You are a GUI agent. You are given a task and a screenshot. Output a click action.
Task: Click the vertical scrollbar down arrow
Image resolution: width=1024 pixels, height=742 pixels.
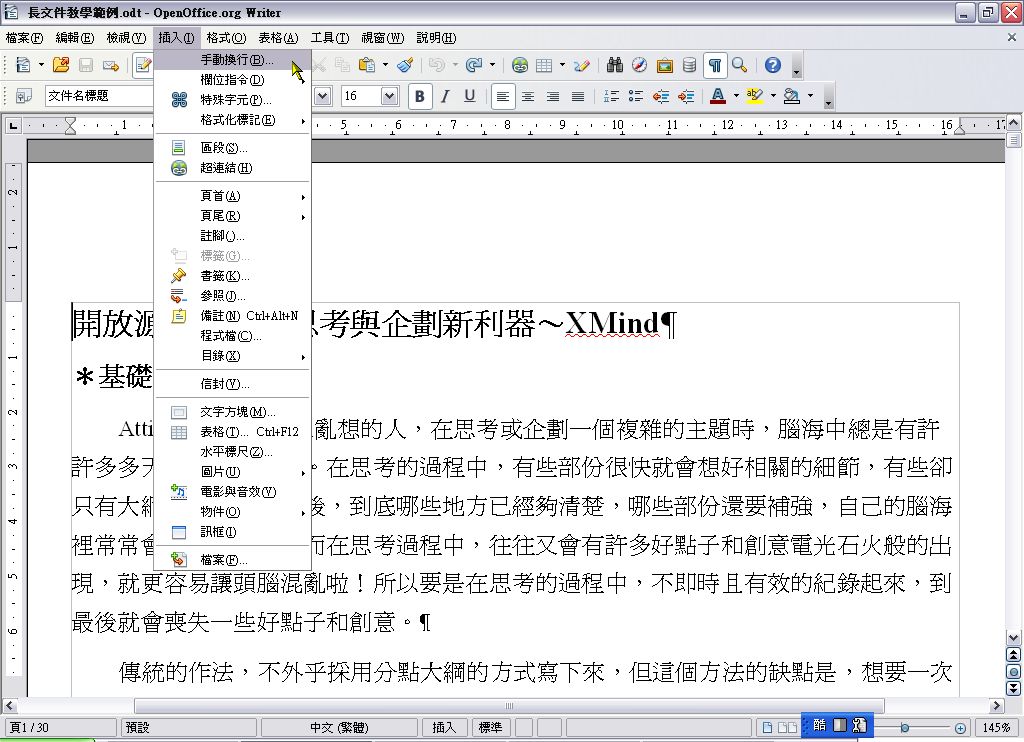(1013, 638)
